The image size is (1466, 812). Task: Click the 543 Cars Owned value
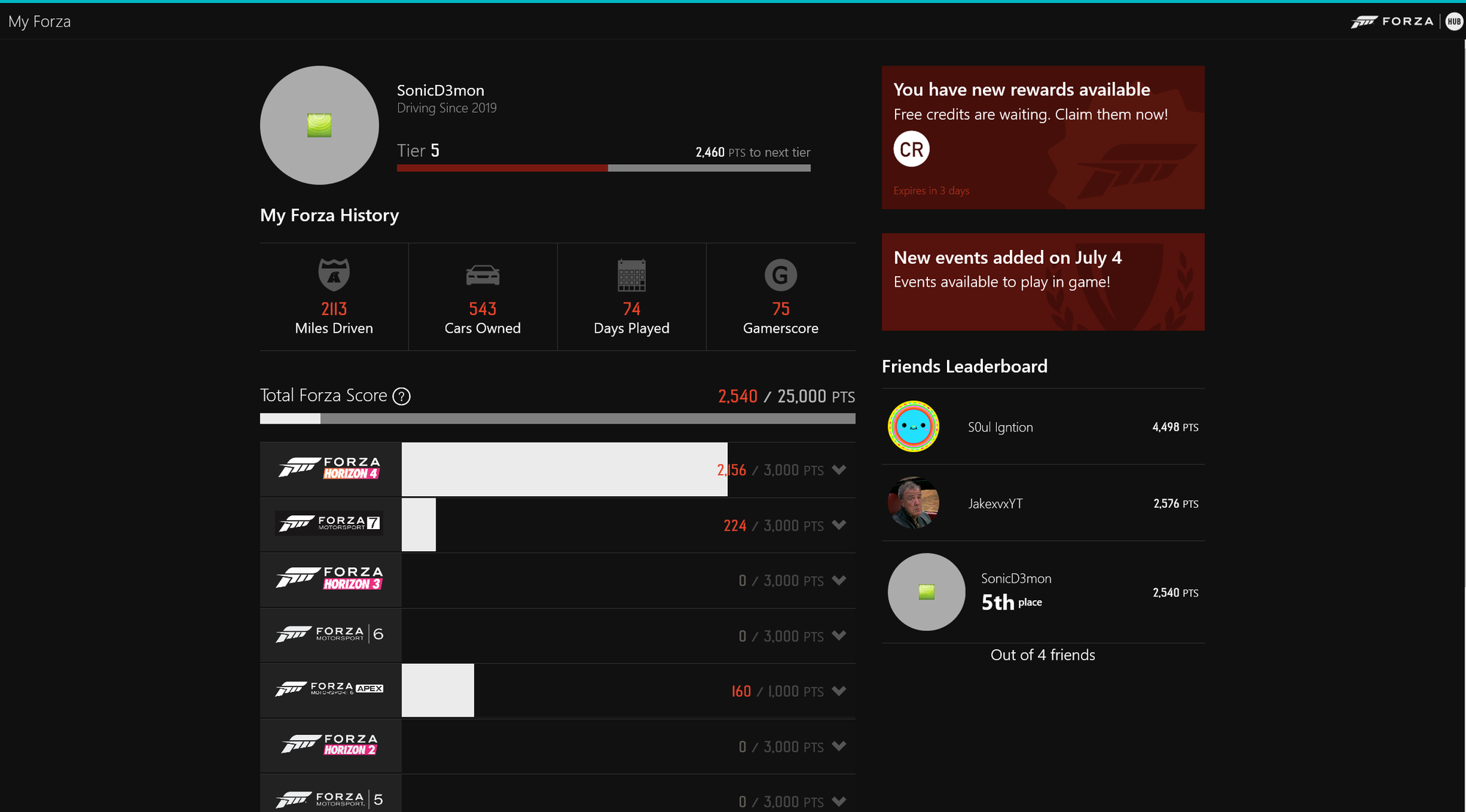[x=482, y=309]
